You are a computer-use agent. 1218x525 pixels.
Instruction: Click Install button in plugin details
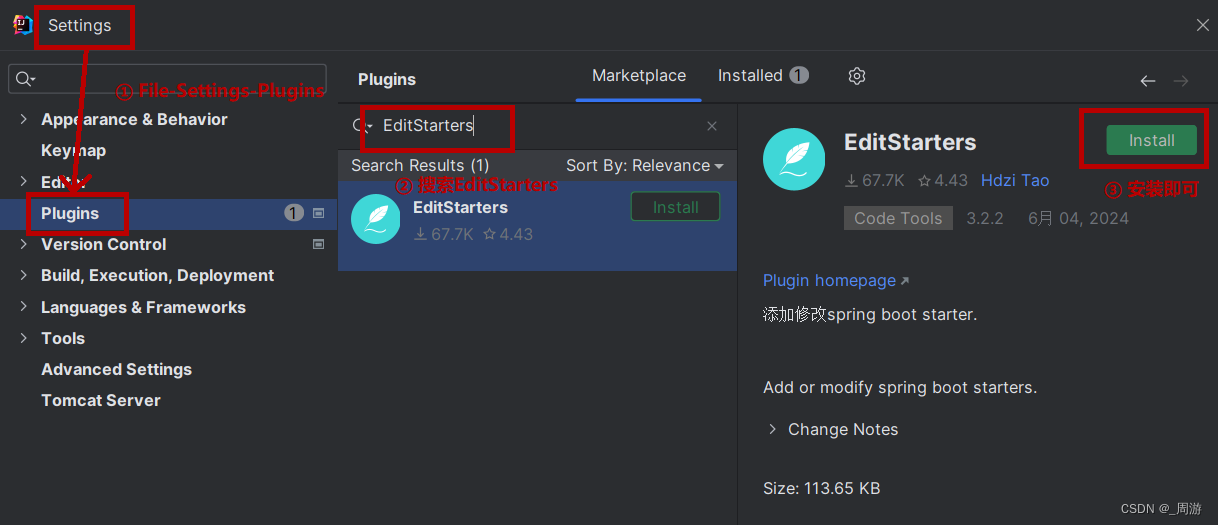point(1151,141)
